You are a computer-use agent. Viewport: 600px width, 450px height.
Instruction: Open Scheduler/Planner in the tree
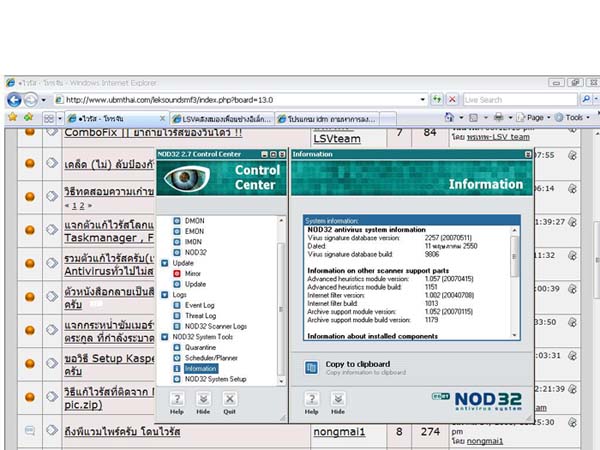pos(211,358)
